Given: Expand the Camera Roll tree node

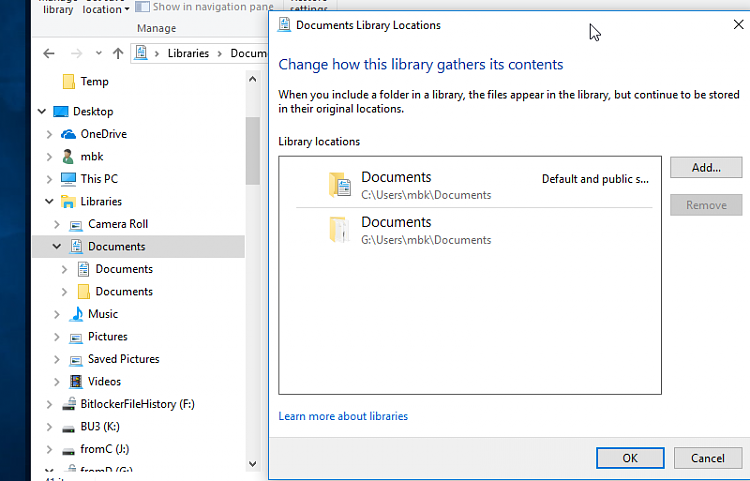Looking at the screenshot, I should 57,224.
